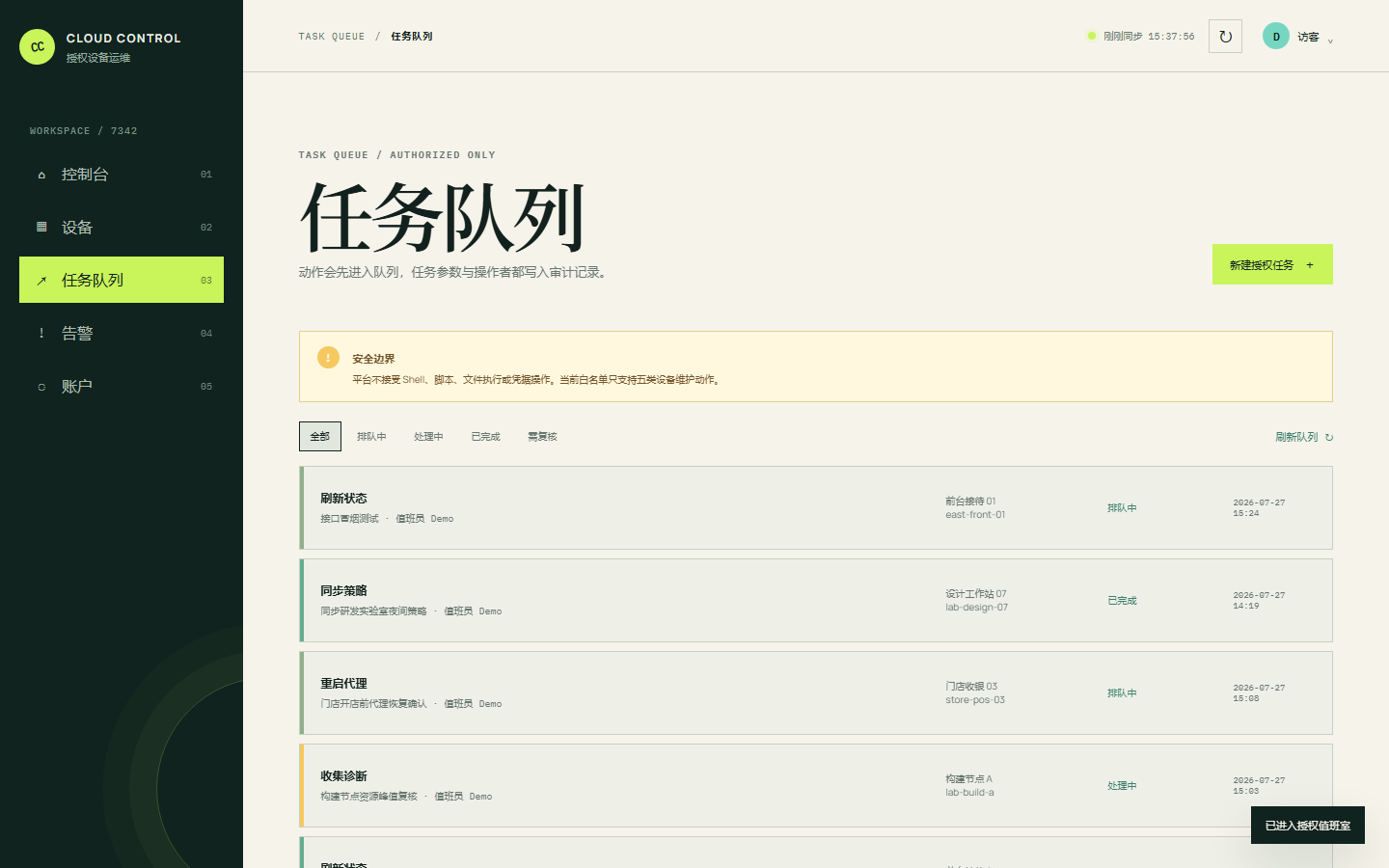This screenshot has width=1389, height=868.
Task: Click the circular refresh button in header
Action: 1225,37
